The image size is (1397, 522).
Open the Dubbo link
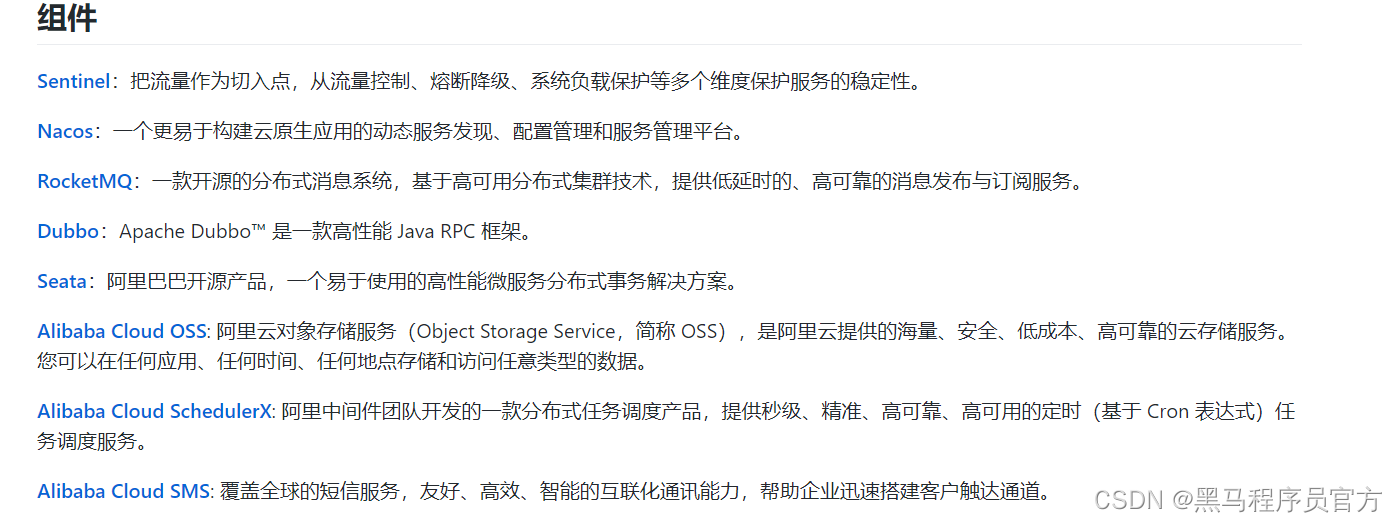click(x=68, y=232)
